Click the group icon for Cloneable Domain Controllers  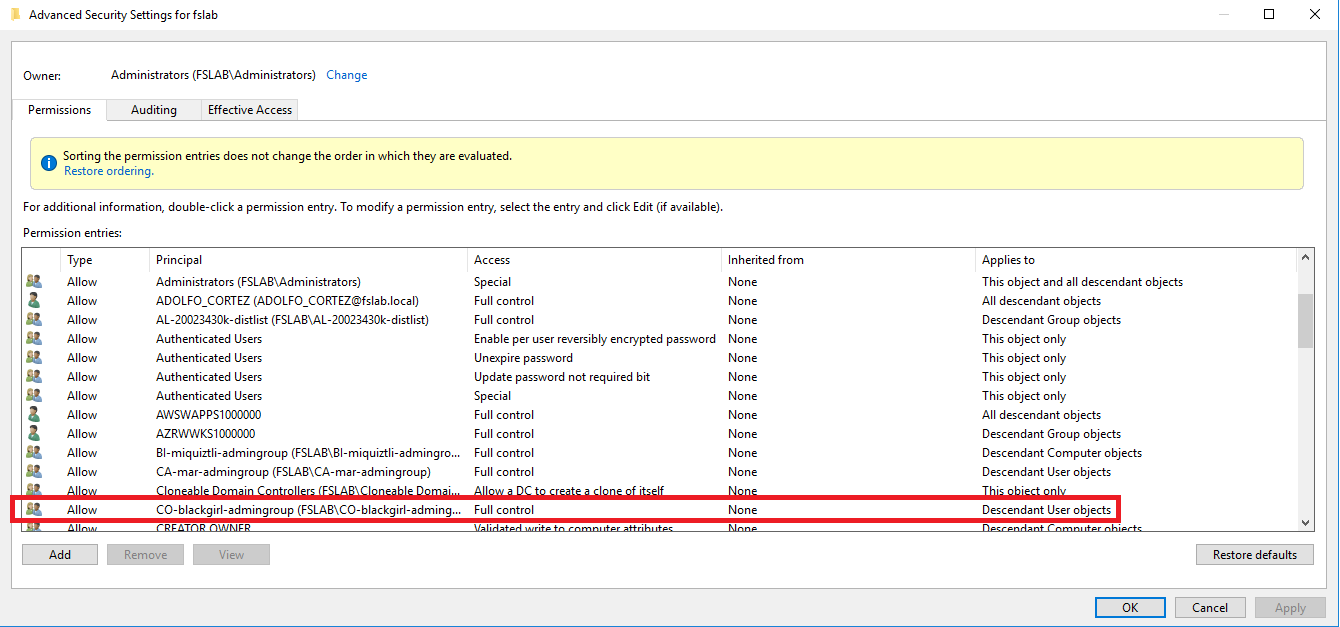pos(33,490)
